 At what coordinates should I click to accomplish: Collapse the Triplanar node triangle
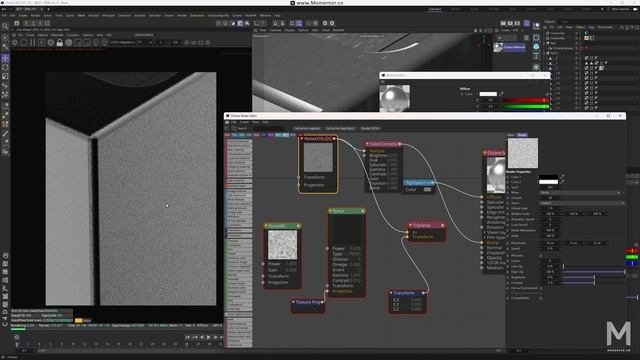tap(411, 225)
